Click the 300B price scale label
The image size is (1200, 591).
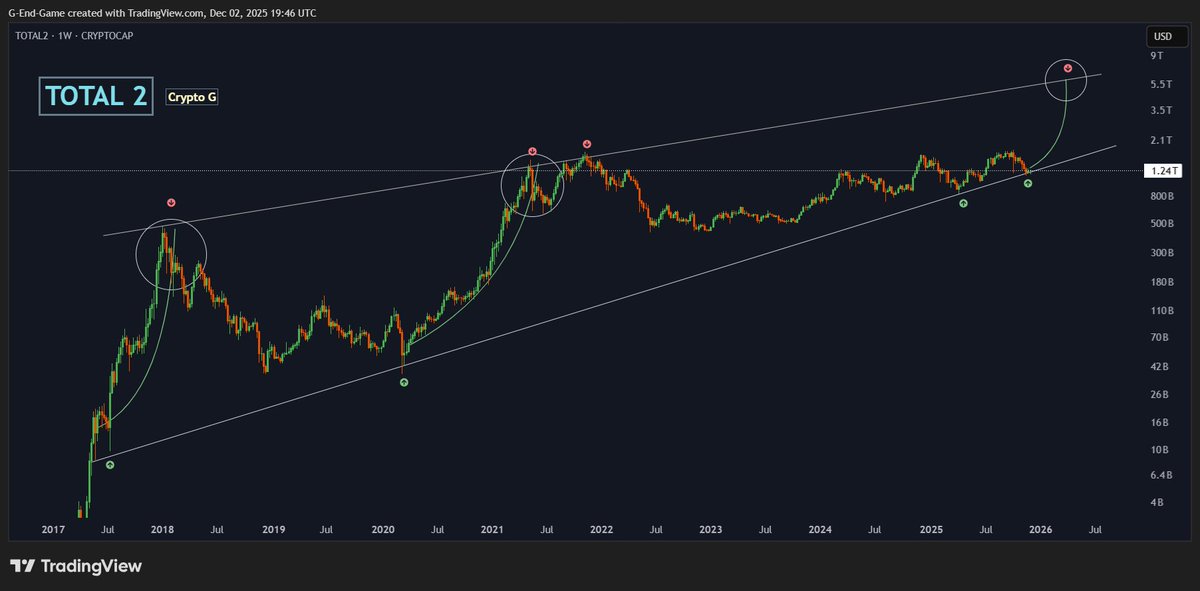click(1162, 253)
